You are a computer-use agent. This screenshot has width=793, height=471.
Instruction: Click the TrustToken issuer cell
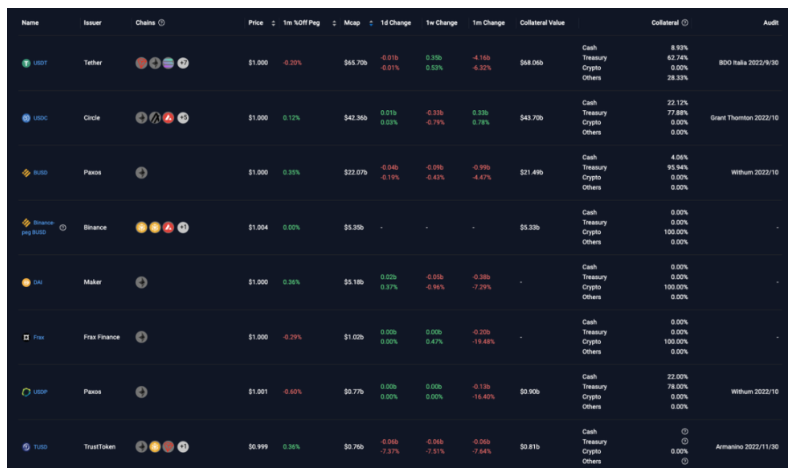[100, 447]
